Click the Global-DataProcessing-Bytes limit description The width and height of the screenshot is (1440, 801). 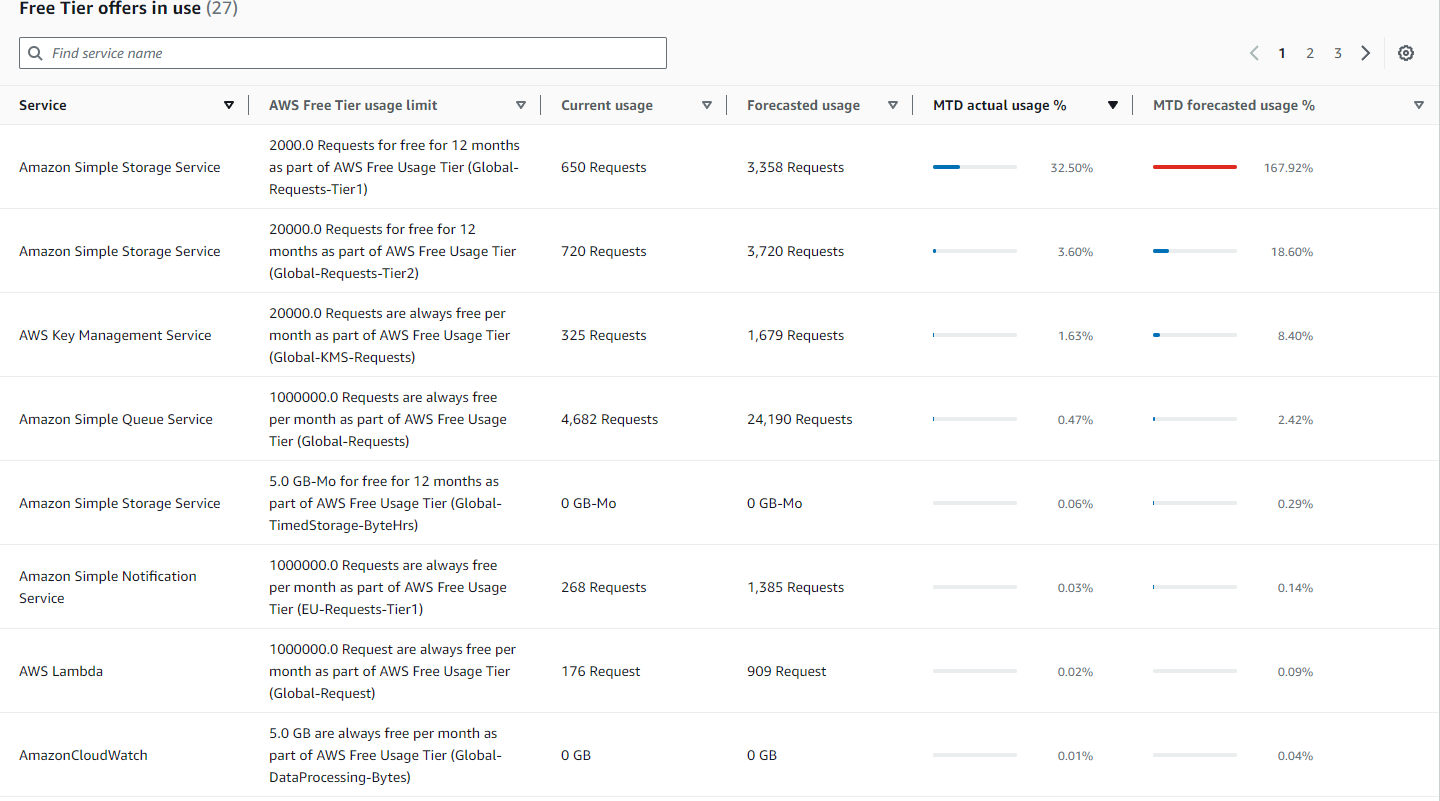[x=386, y=755]
